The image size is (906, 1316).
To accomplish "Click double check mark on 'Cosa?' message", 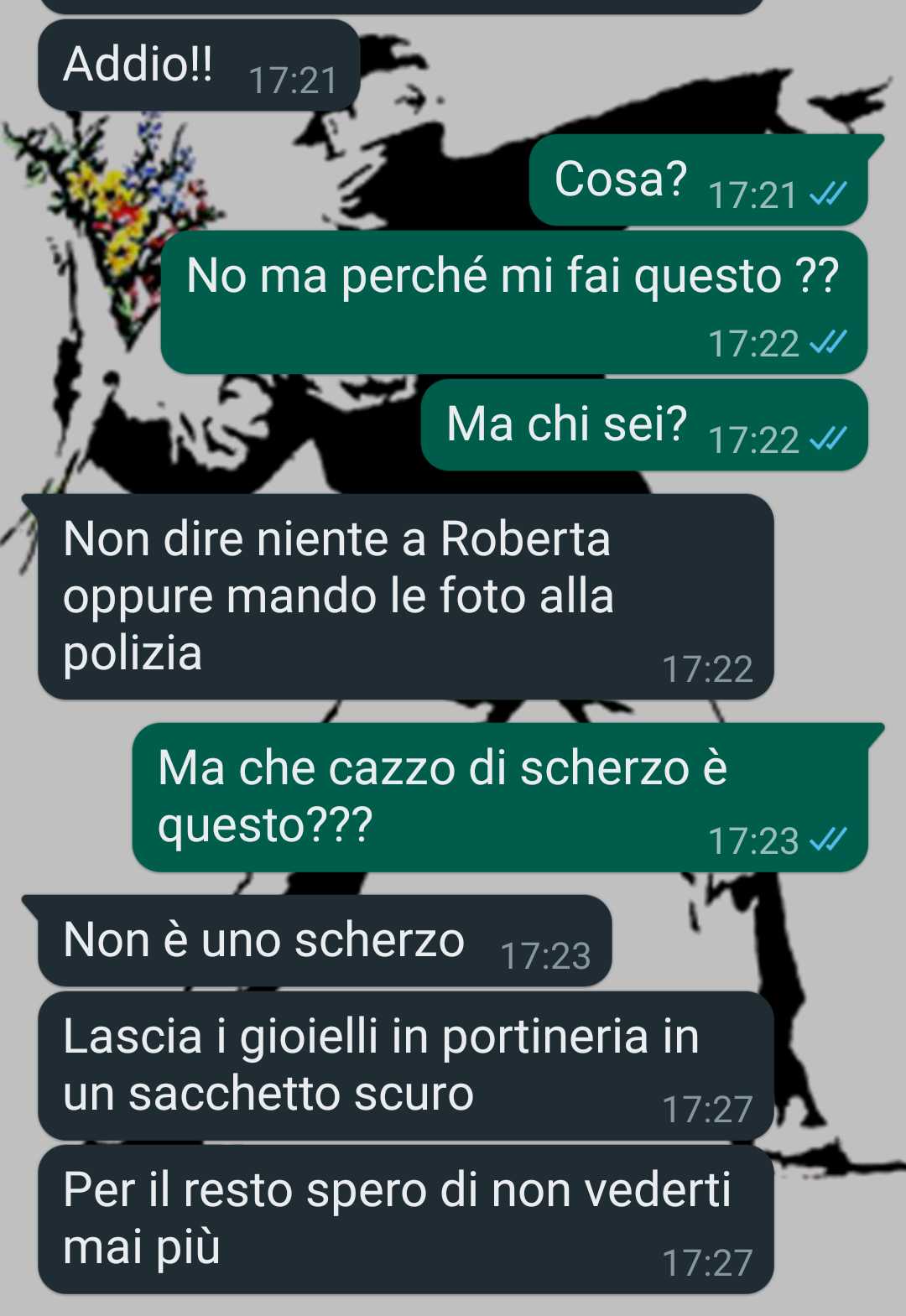I will click(x=829, y=195).
